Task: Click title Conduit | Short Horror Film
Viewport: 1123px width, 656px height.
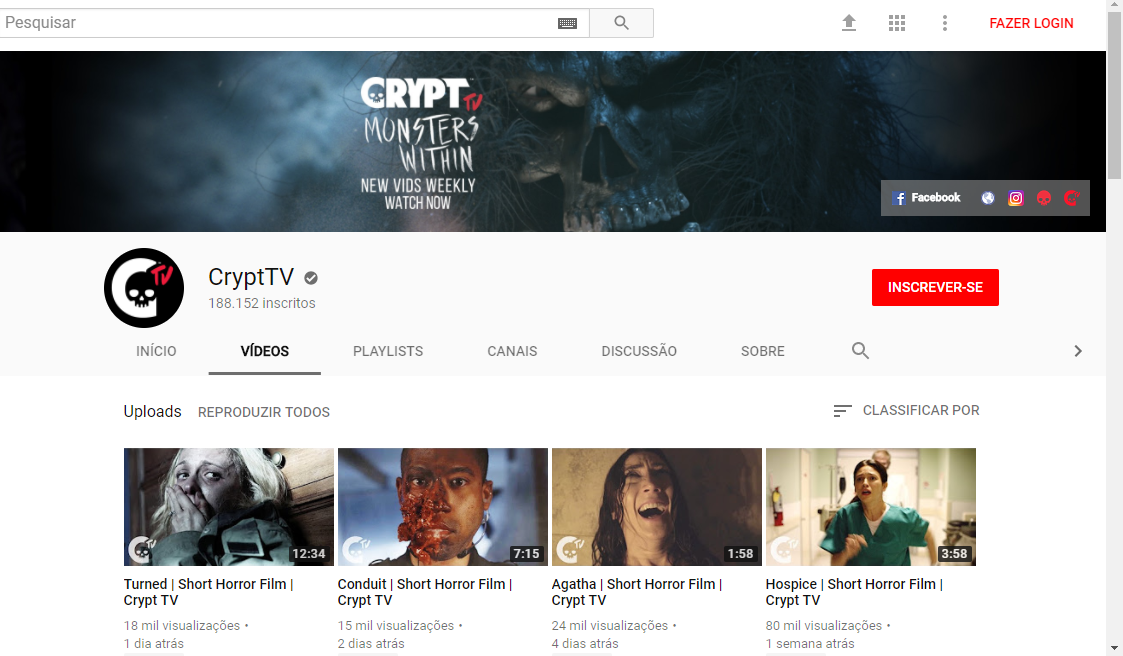Action: (425, 592)
